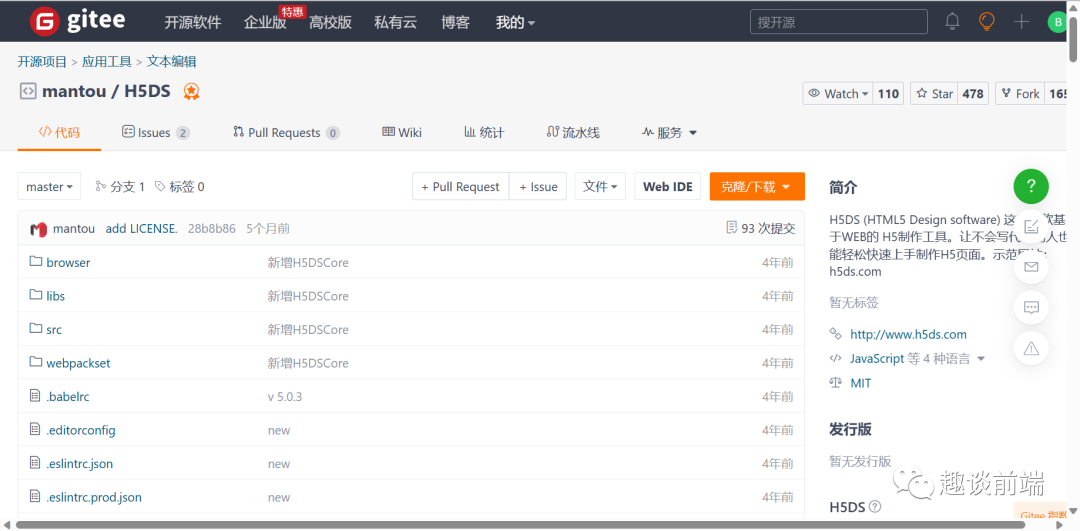This screenshot has height=531, width=1080.
Task: Switch to the 代码 tab
Action: 59,132
